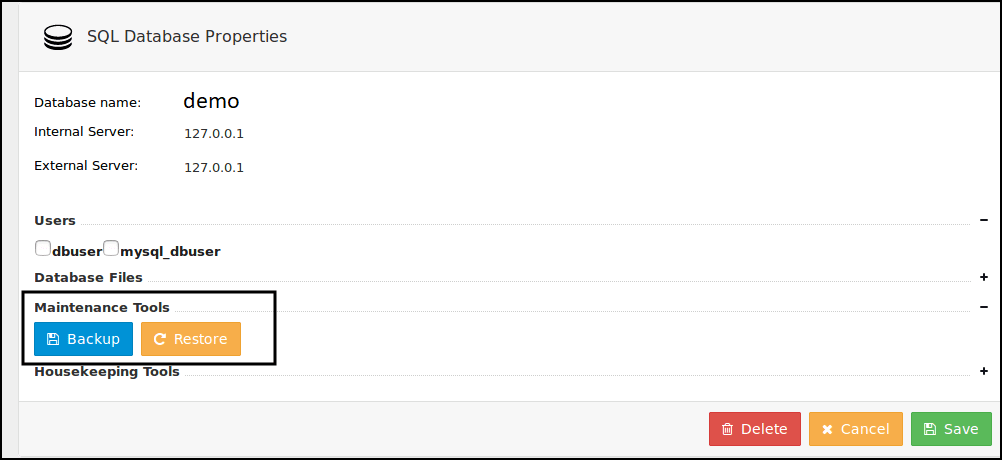The width and height of the screenshot is (1002, 460).
Task: Click the X icon on Cancel
Action: click(x=827, y=429)
